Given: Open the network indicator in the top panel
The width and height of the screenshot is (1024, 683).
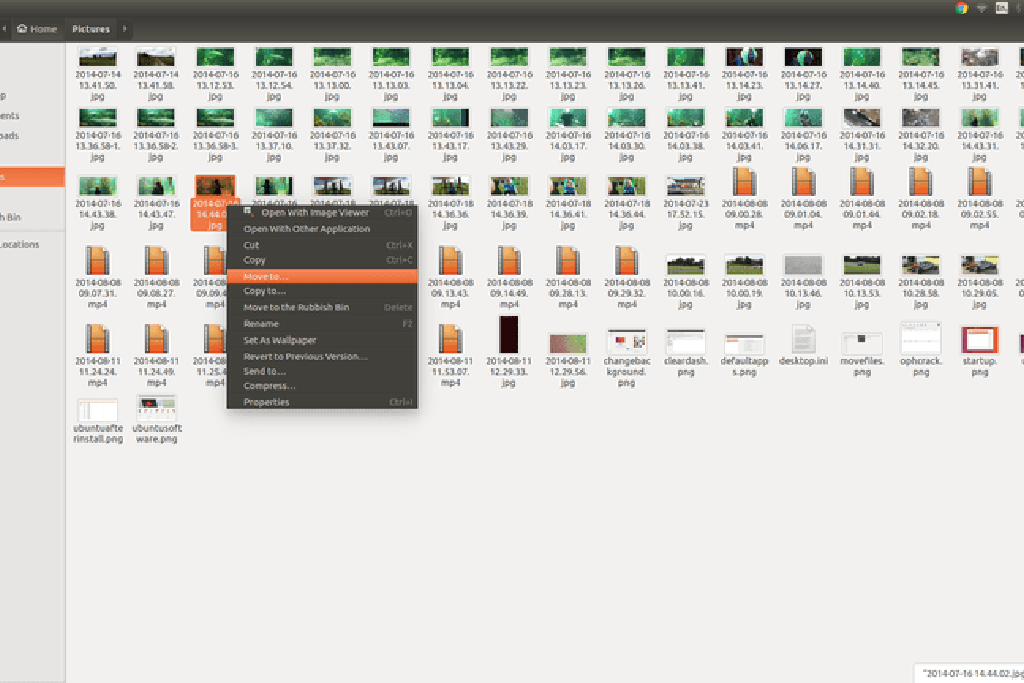Looking at the screenshot, I should (982, 7).
